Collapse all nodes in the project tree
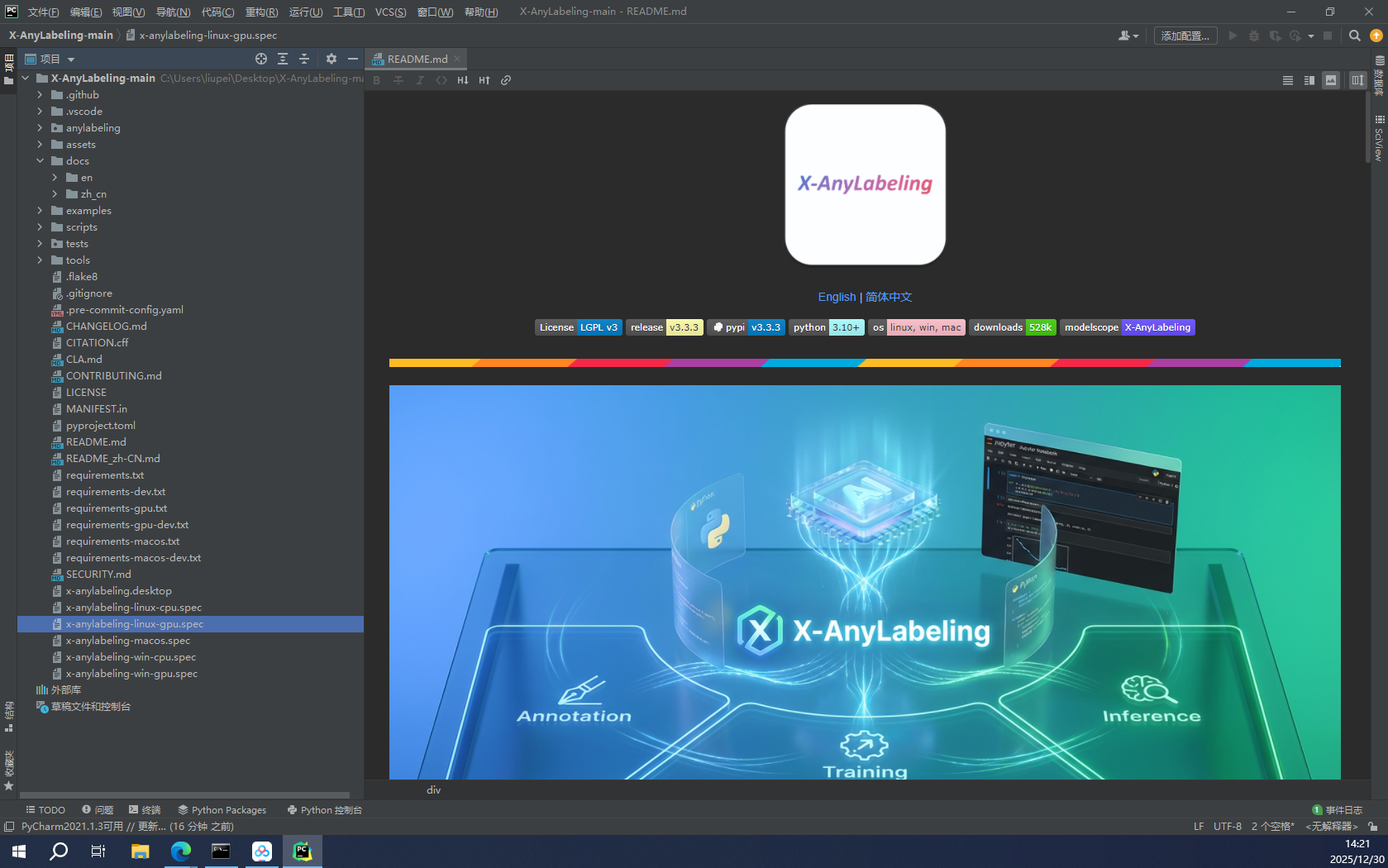 coord(304,59)
